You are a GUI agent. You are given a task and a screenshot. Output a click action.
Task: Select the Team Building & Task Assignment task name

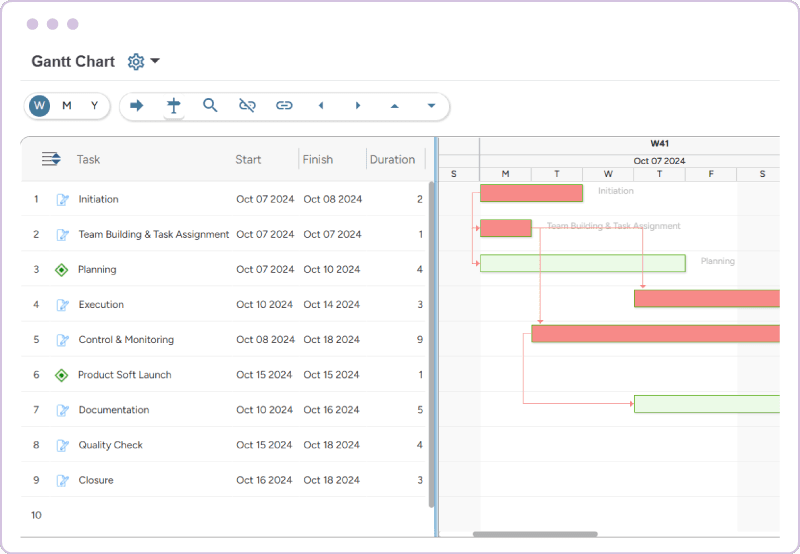[154, 234]
